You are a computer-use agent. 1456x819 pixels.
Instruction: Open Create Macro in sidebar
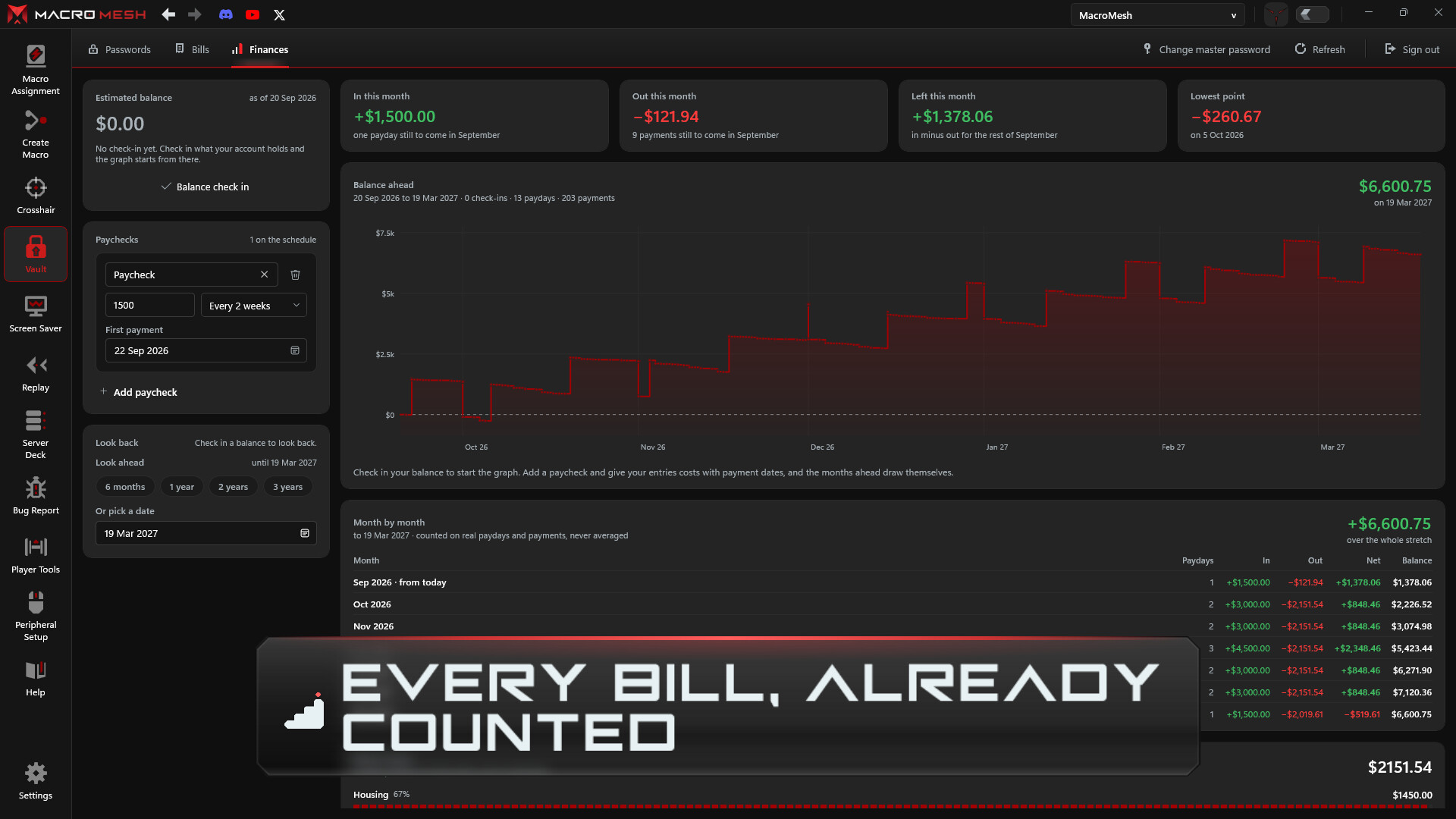pyautogui.click(x=36, y=133)
